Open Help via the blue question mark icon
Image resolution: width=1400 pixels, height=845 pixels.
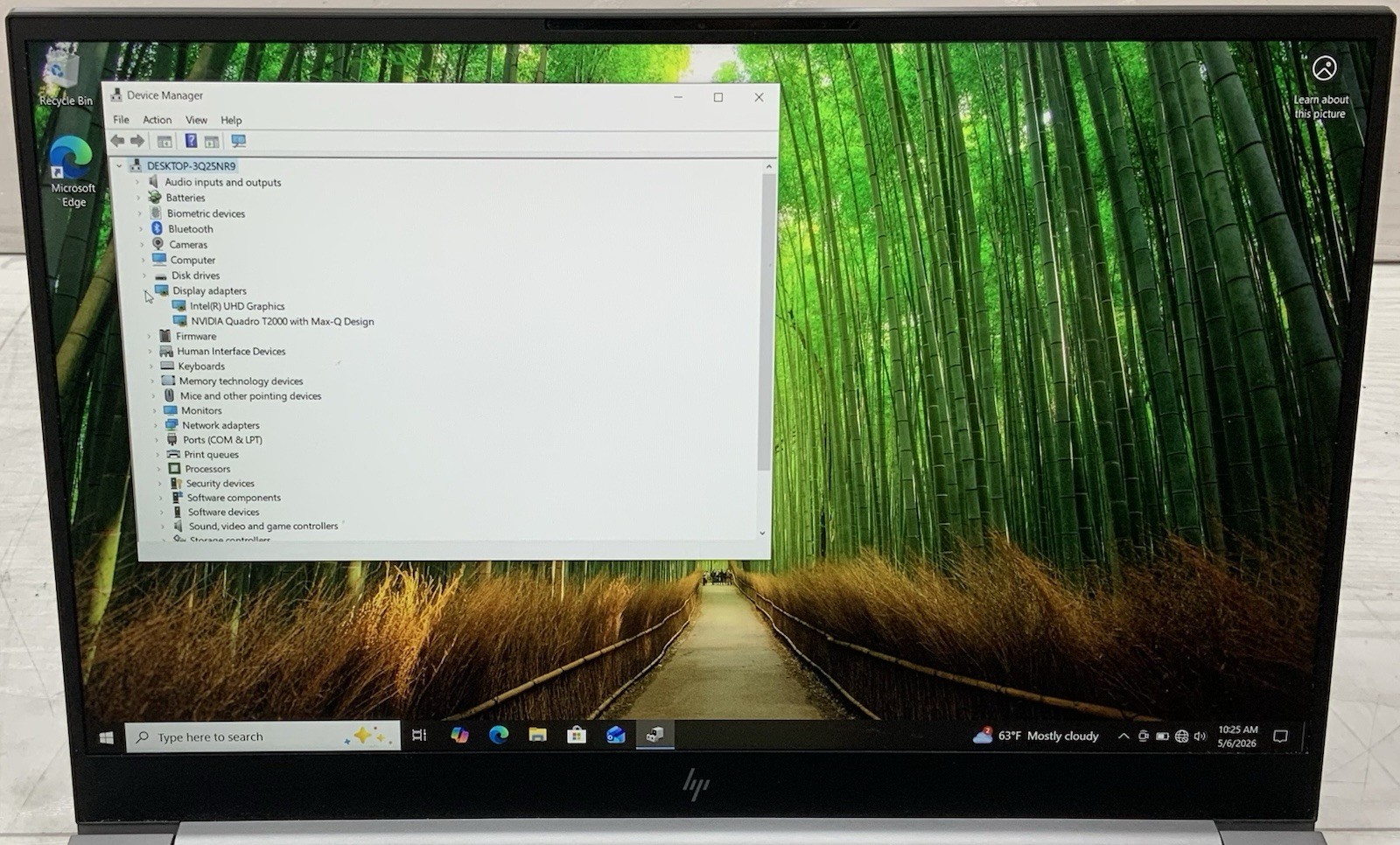click(x=191, y=141)
